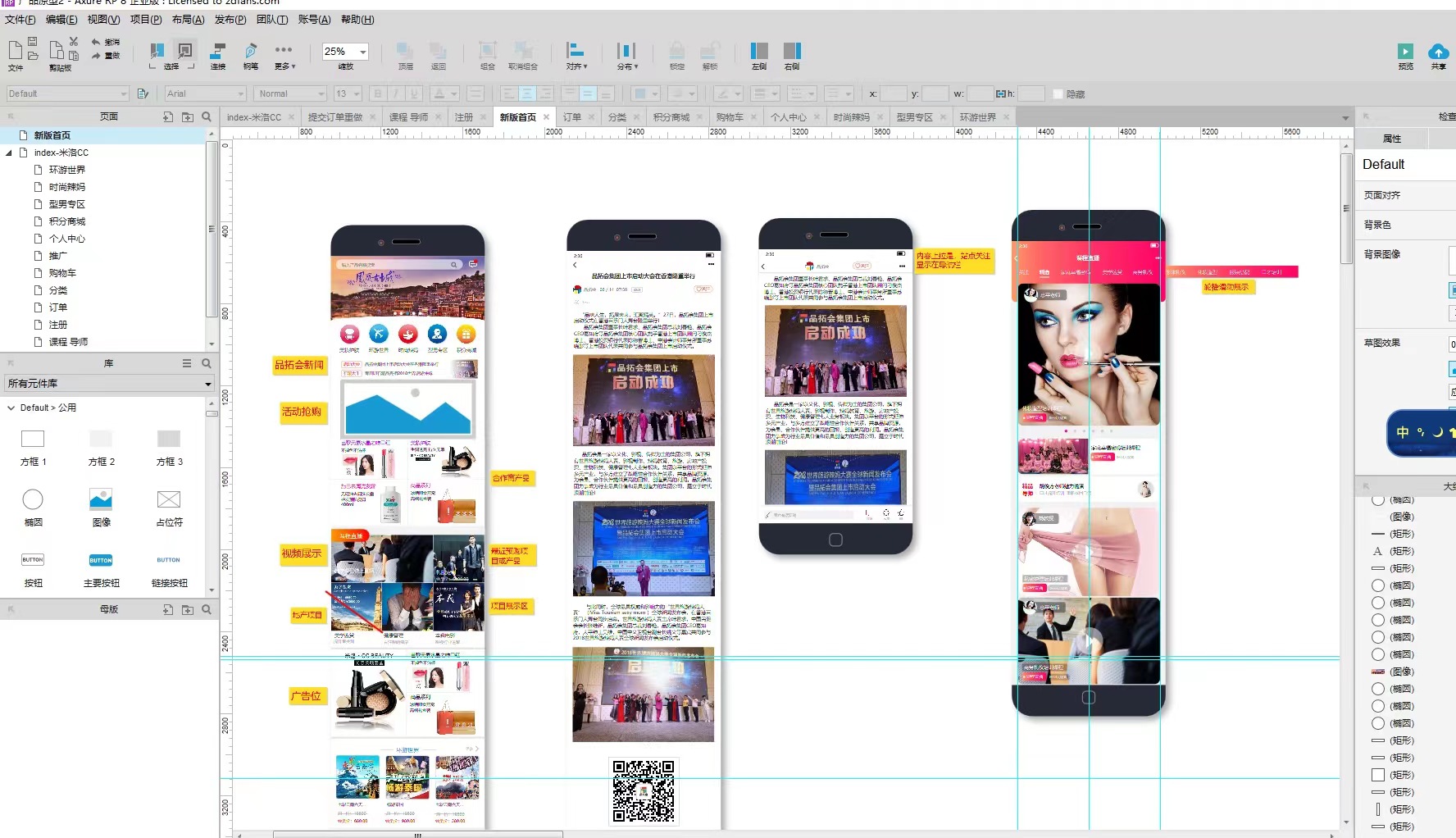Viewport: 1456px width, 838px height.
Task: Toggle center text alignment
Action: point(527,93)
